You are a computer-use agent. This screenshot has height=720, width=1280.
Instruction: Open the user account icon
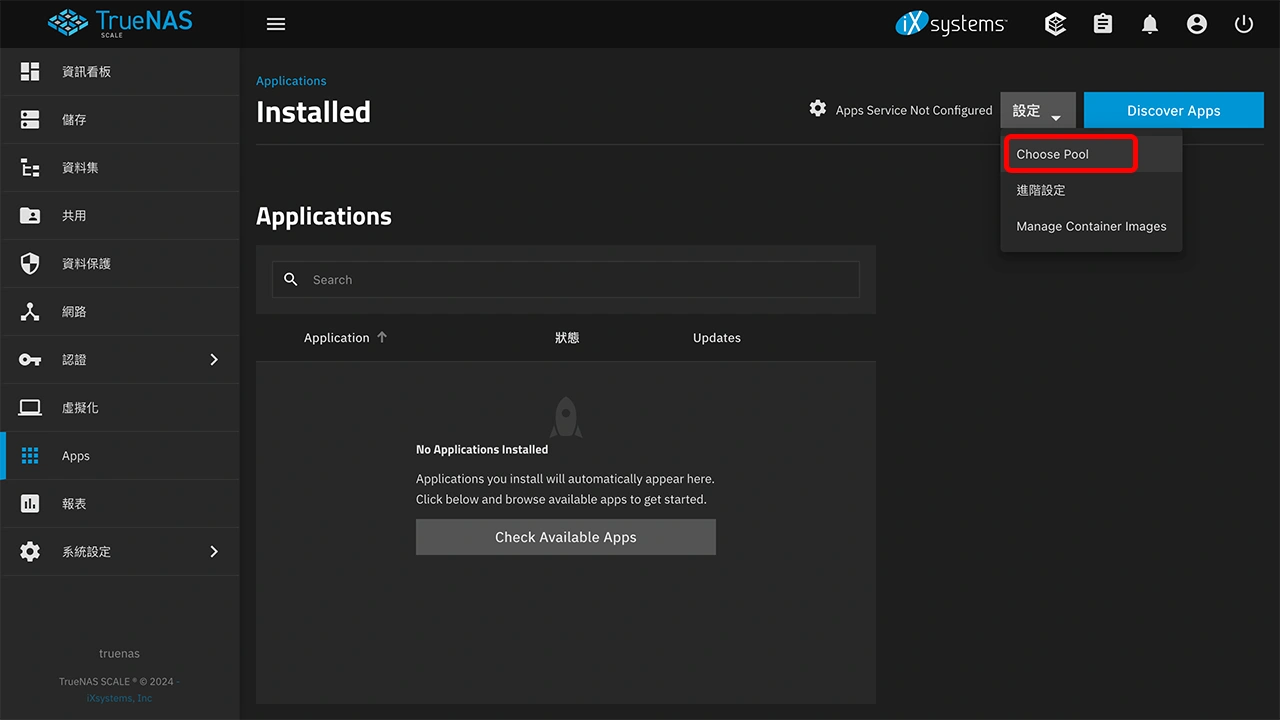click(1197, 24)
